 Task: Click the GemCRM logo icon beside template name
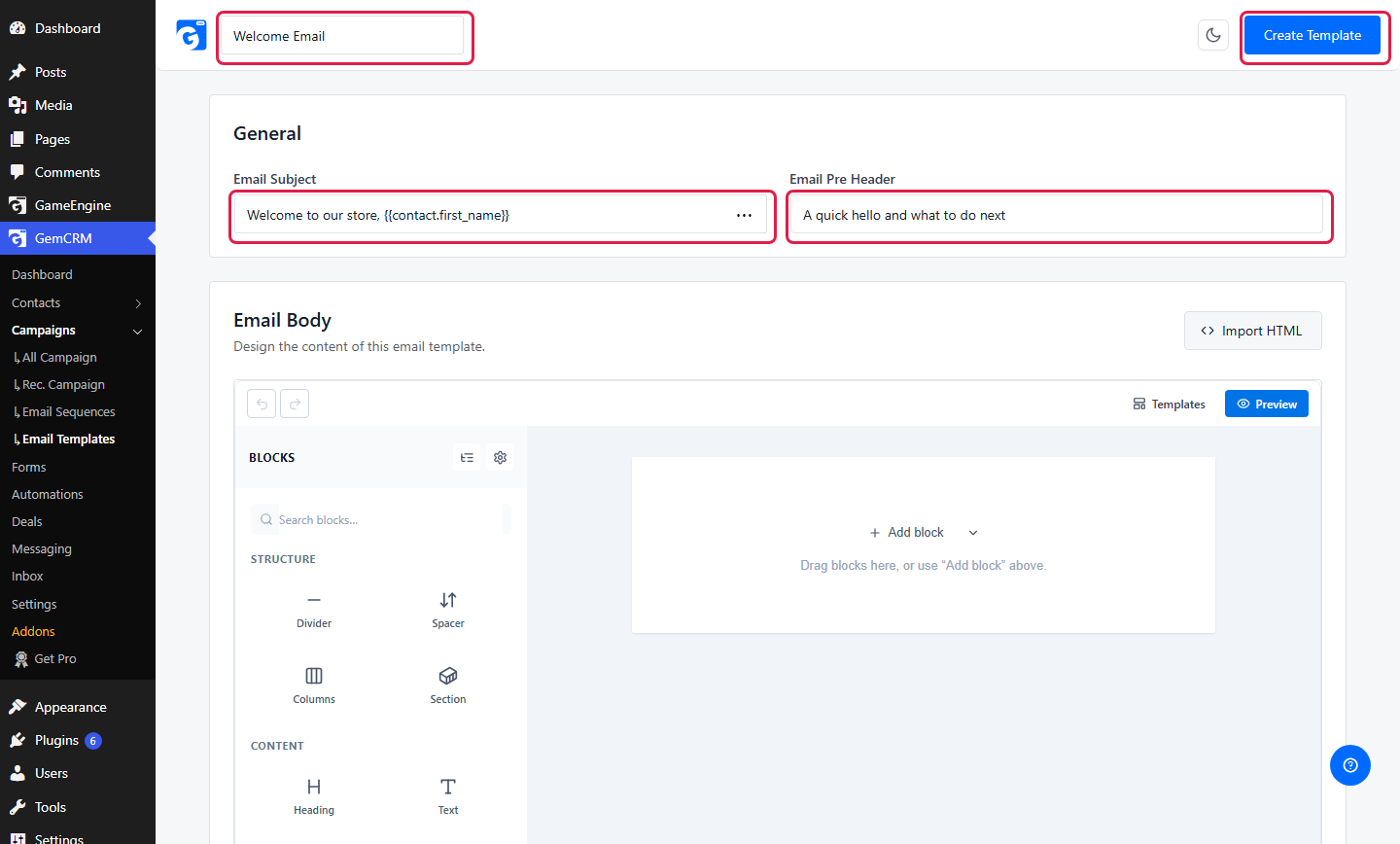(x=192, y=35)
